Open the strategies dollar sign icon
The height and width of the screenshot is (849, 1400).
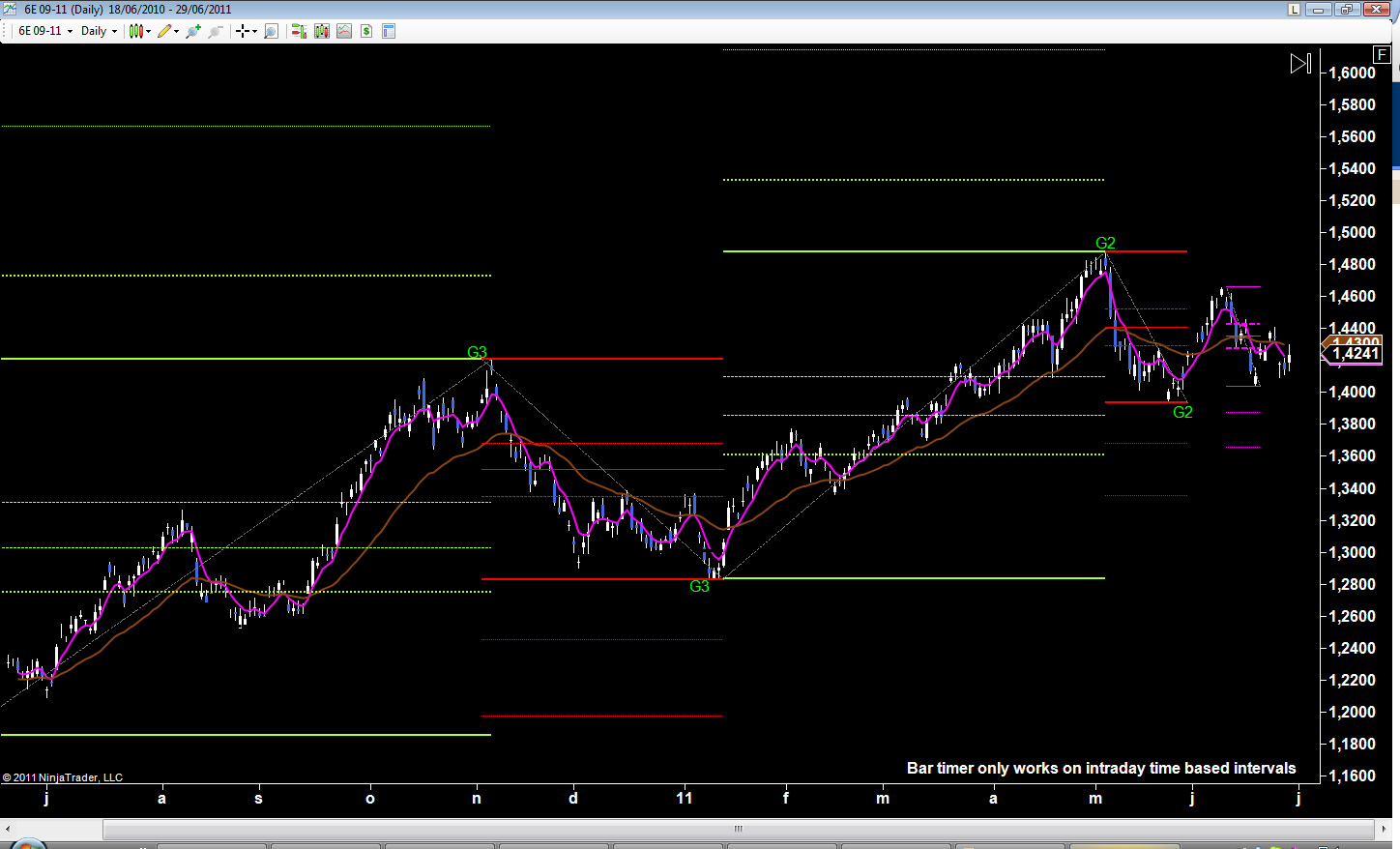(366, 31)
